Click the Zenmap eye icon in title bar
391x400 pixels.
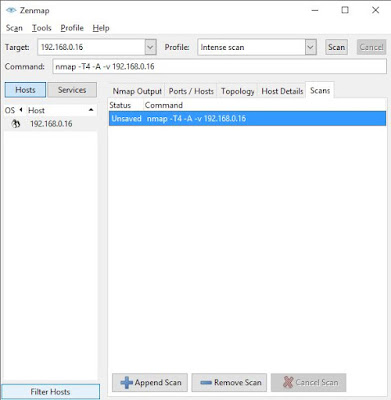point(11,10)
